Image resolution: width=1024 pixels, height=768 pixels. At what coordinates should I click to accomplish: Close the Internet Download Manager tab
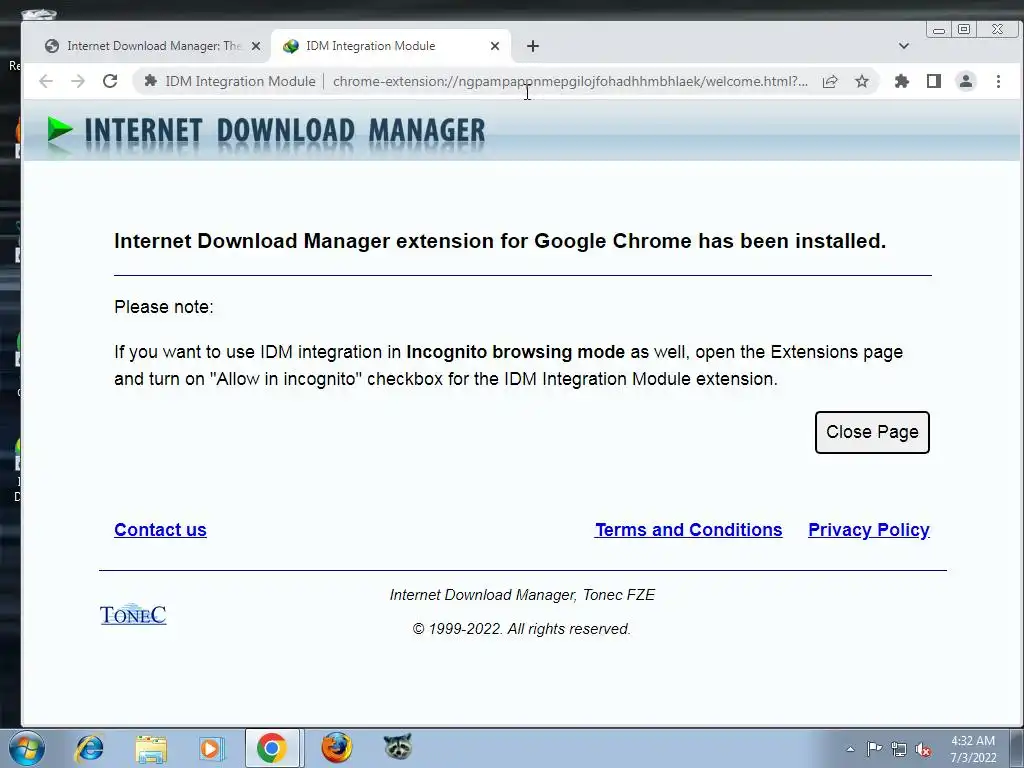coord(256,46)
